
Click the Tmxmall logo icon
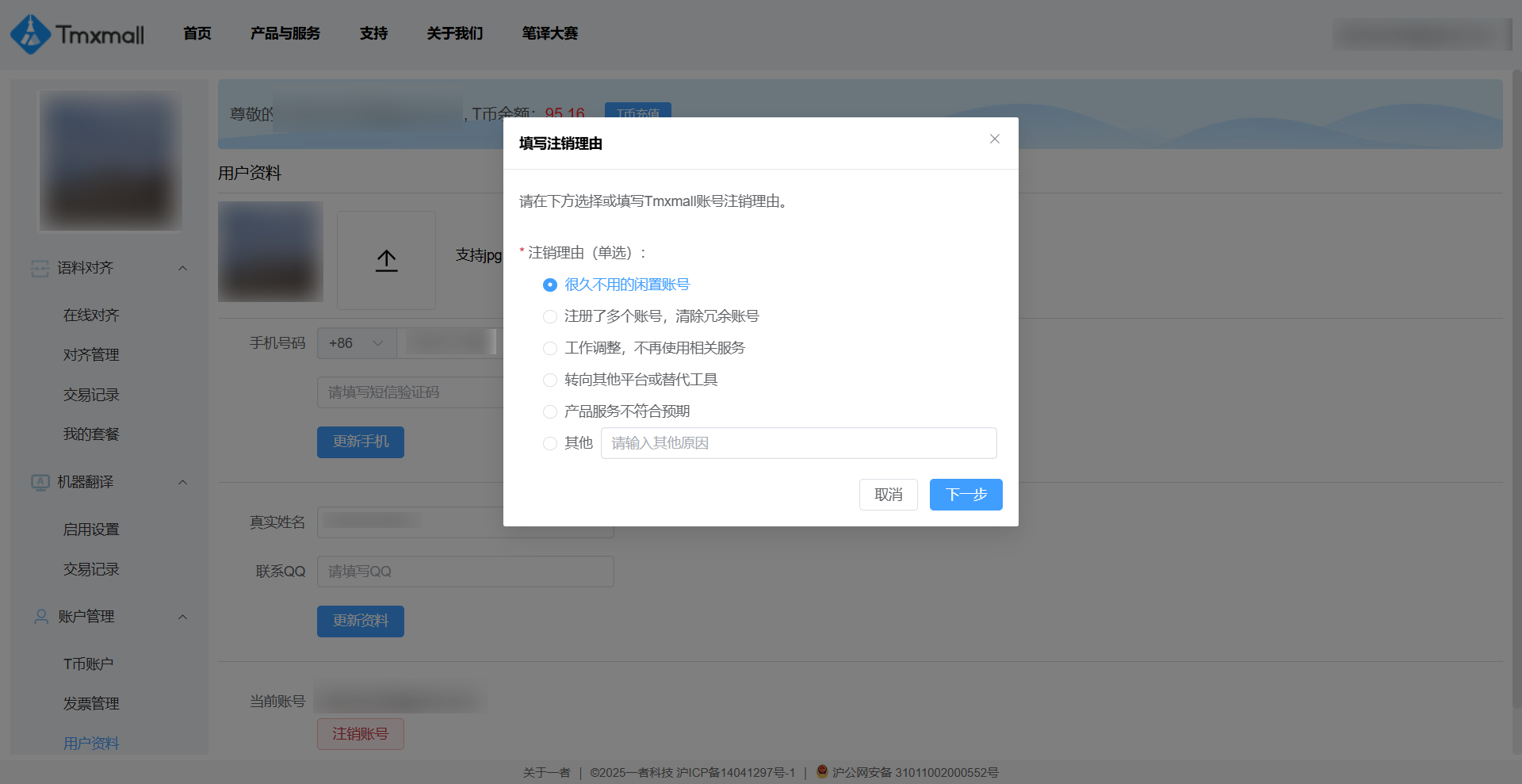coord(30,34)
